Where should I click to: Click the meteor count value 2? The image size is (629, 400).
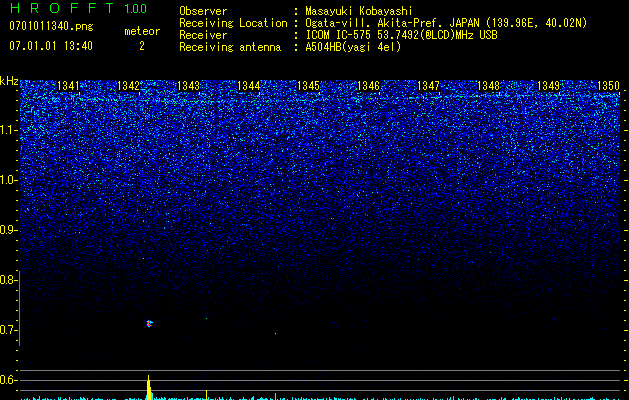click(142, 46)
